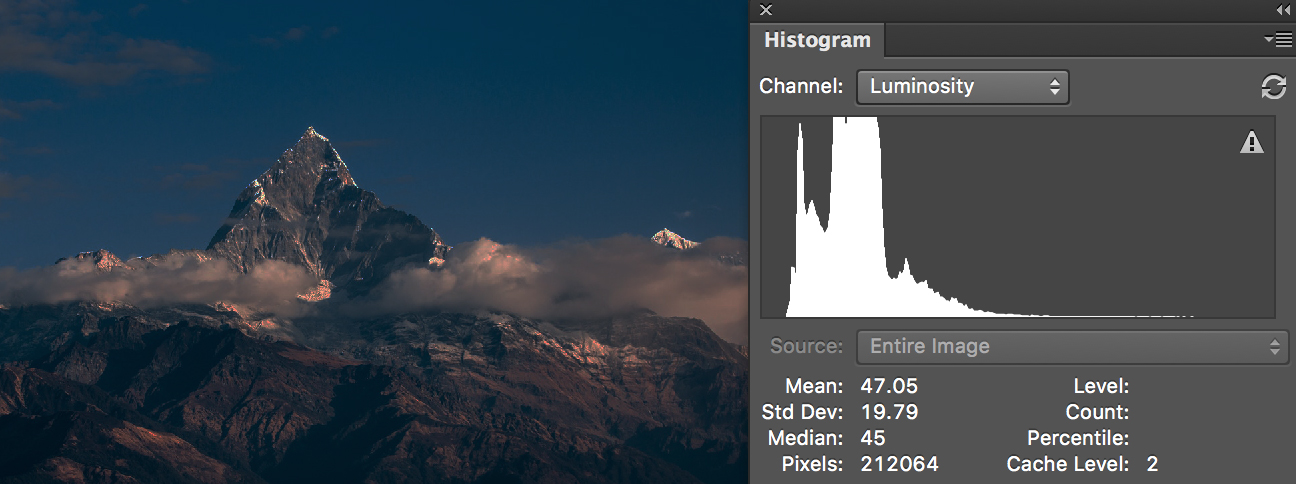
Task: Close the Histogram panel with the X icon
Action: pos(766,10)
